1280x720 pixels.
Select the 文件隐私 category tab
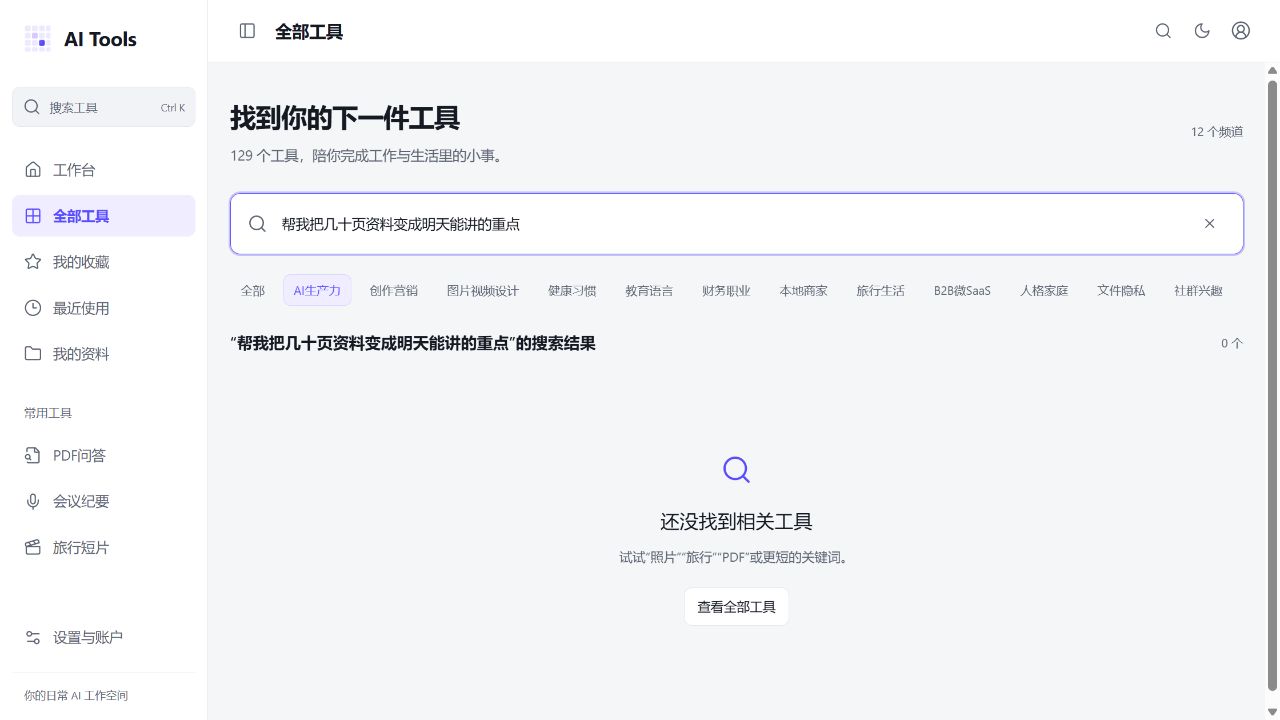[1121, 291]
